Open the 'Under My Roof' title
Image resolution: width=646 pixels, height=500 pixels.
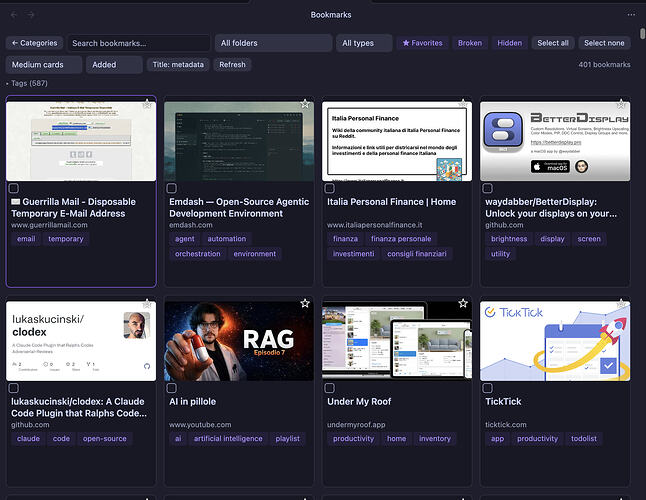359,402
